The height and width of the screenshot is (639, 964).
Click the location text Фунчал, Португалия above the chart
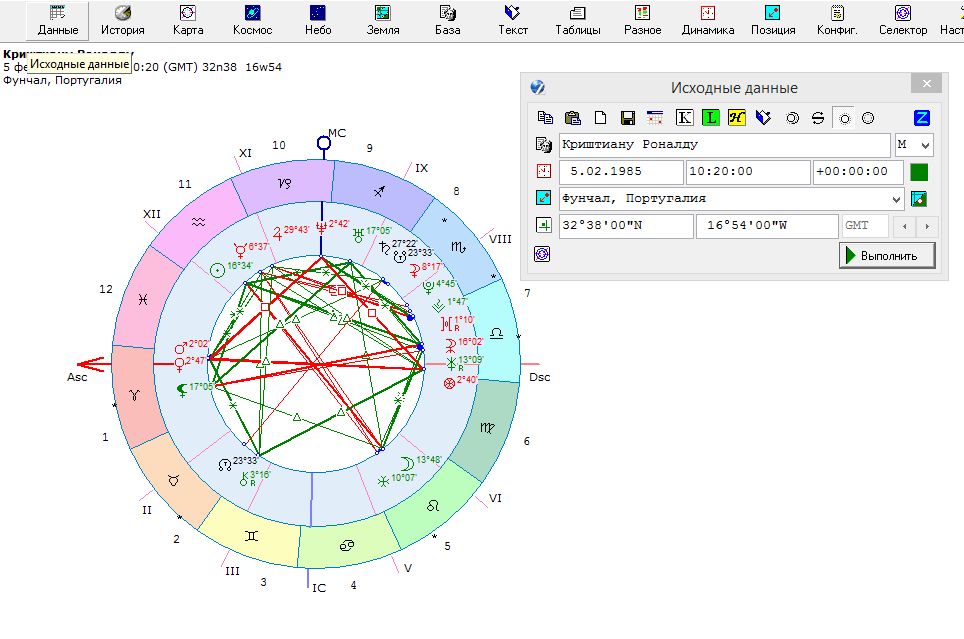[x=62, y=80]
